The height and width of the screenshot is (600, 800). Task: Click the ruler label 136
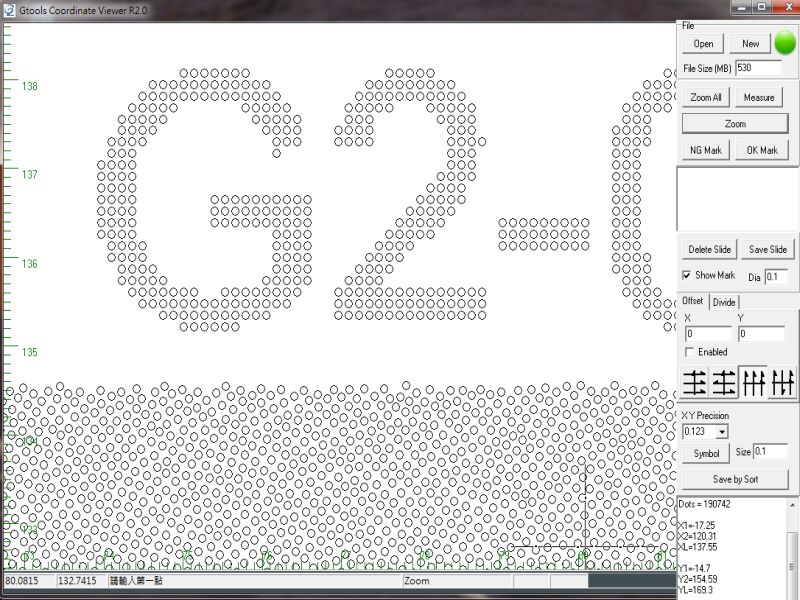coord(30,264)
